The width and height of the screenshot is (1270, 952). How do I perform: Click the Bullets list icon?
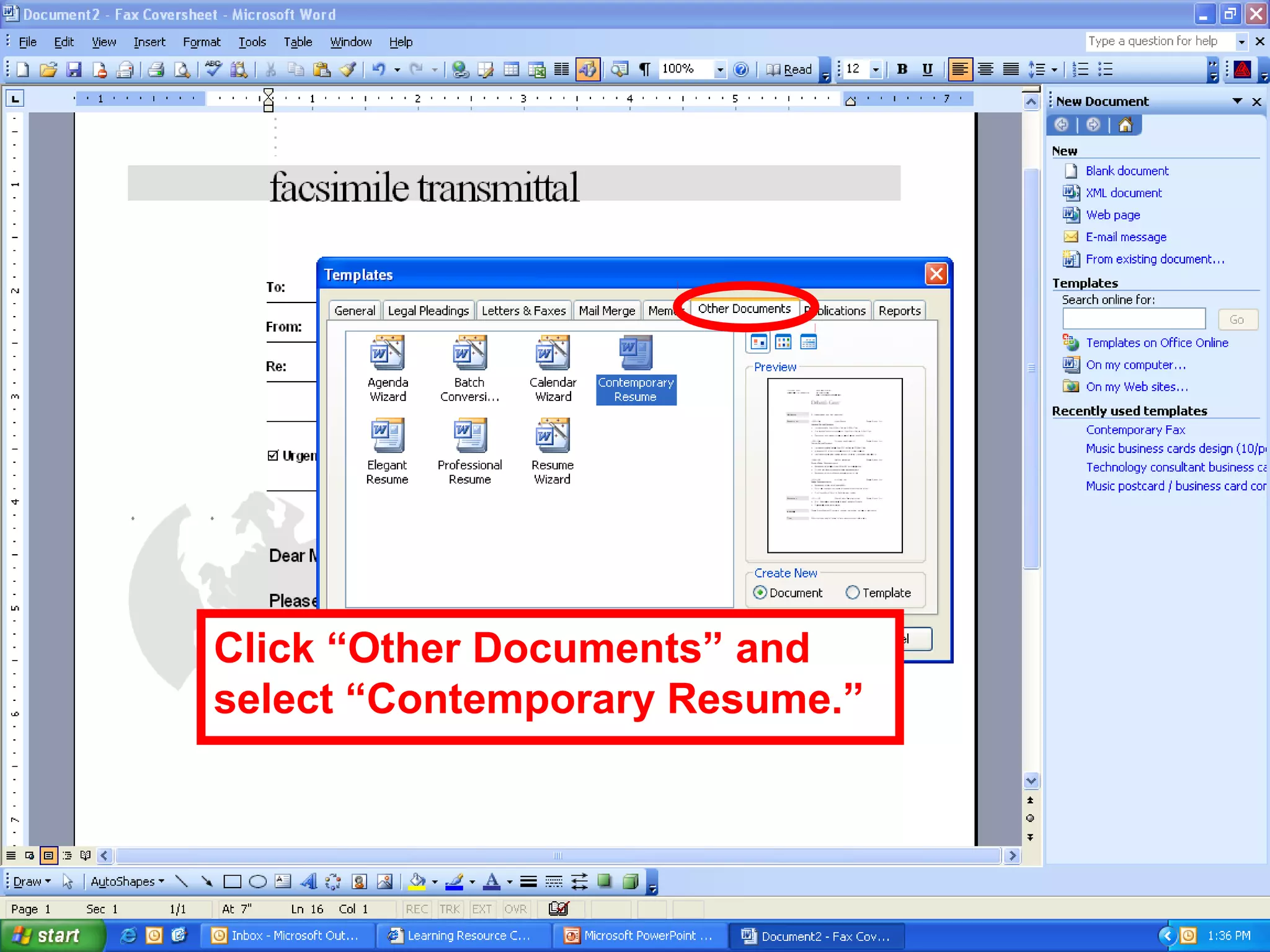1106,69
